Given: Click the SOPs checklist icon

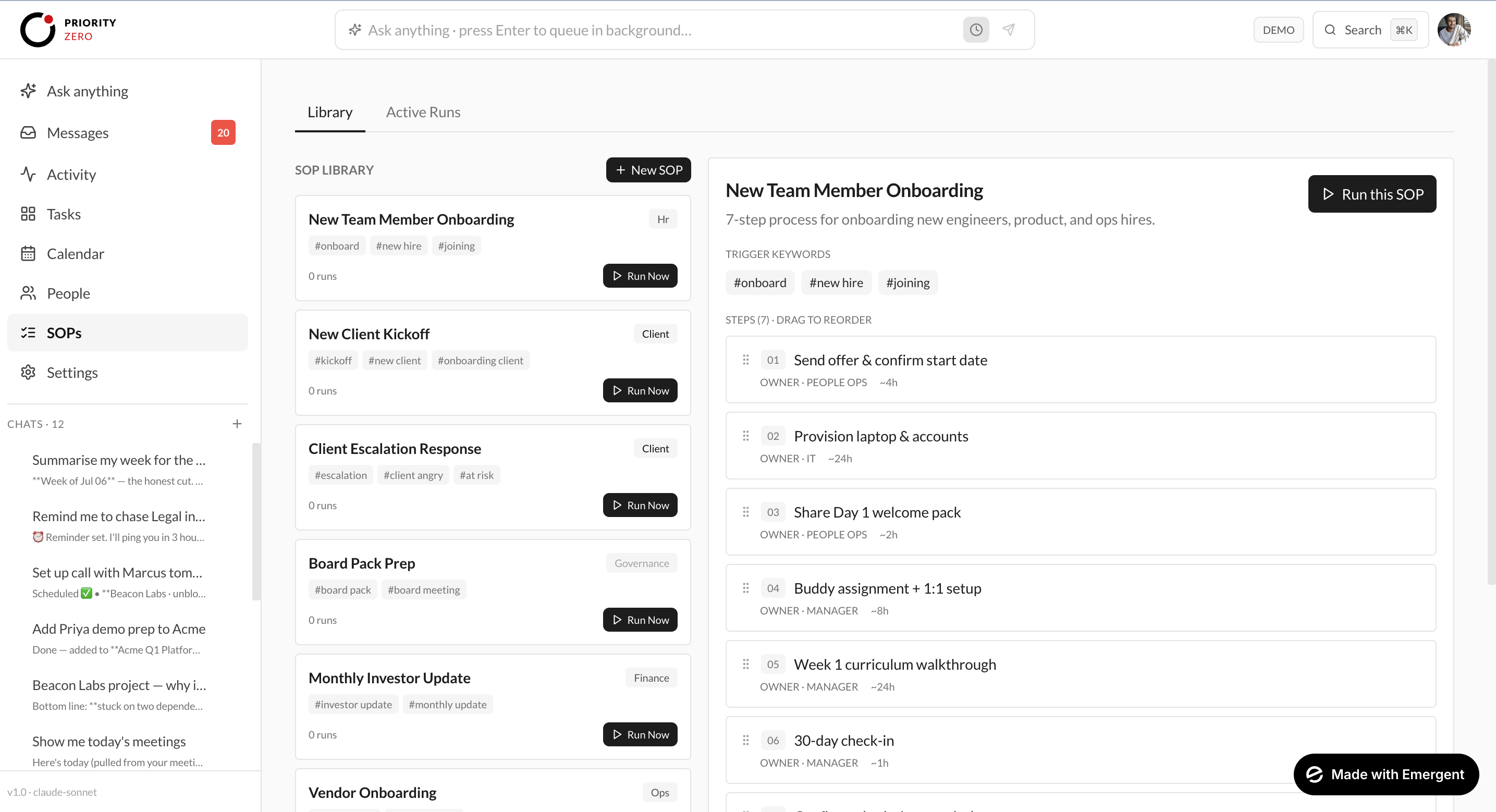Looking at the screenshot, I should coord(28,333).
